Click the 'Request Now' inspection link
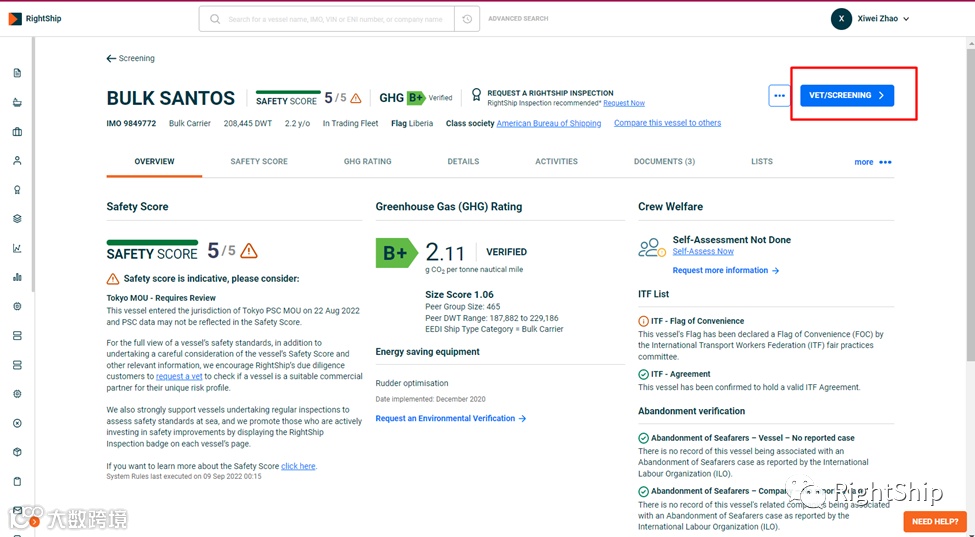The width and height of the screenshot is (975, 537). [x=624, y=103]
